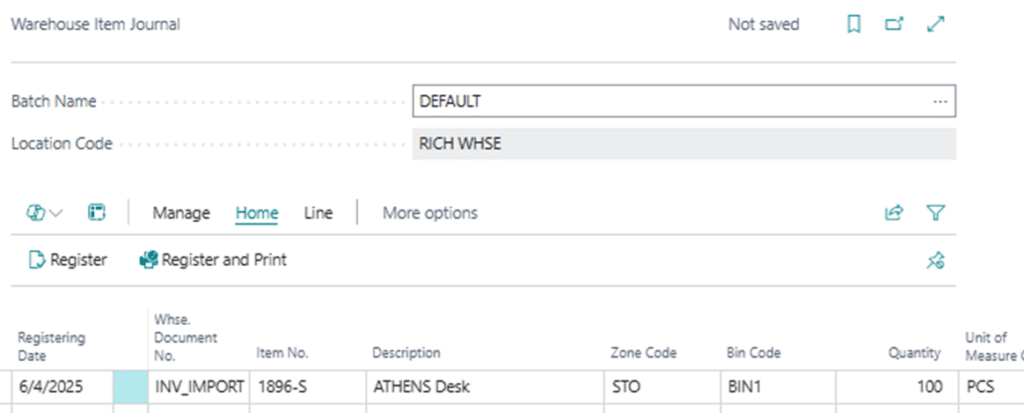Select the Home tab
1024x413 pixels.
257,213
